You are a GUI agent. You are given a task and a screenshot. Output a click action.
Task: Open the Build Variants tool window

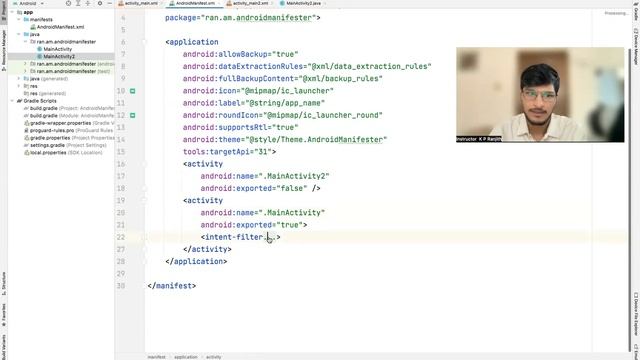coord(4,347)
